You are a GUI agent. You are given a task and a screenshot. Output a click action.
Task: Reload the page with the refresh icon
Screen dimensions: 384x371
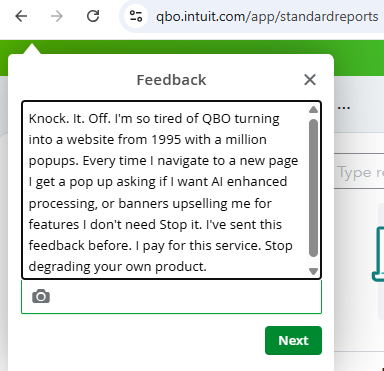pyautogui.click(x=93, y=16)
